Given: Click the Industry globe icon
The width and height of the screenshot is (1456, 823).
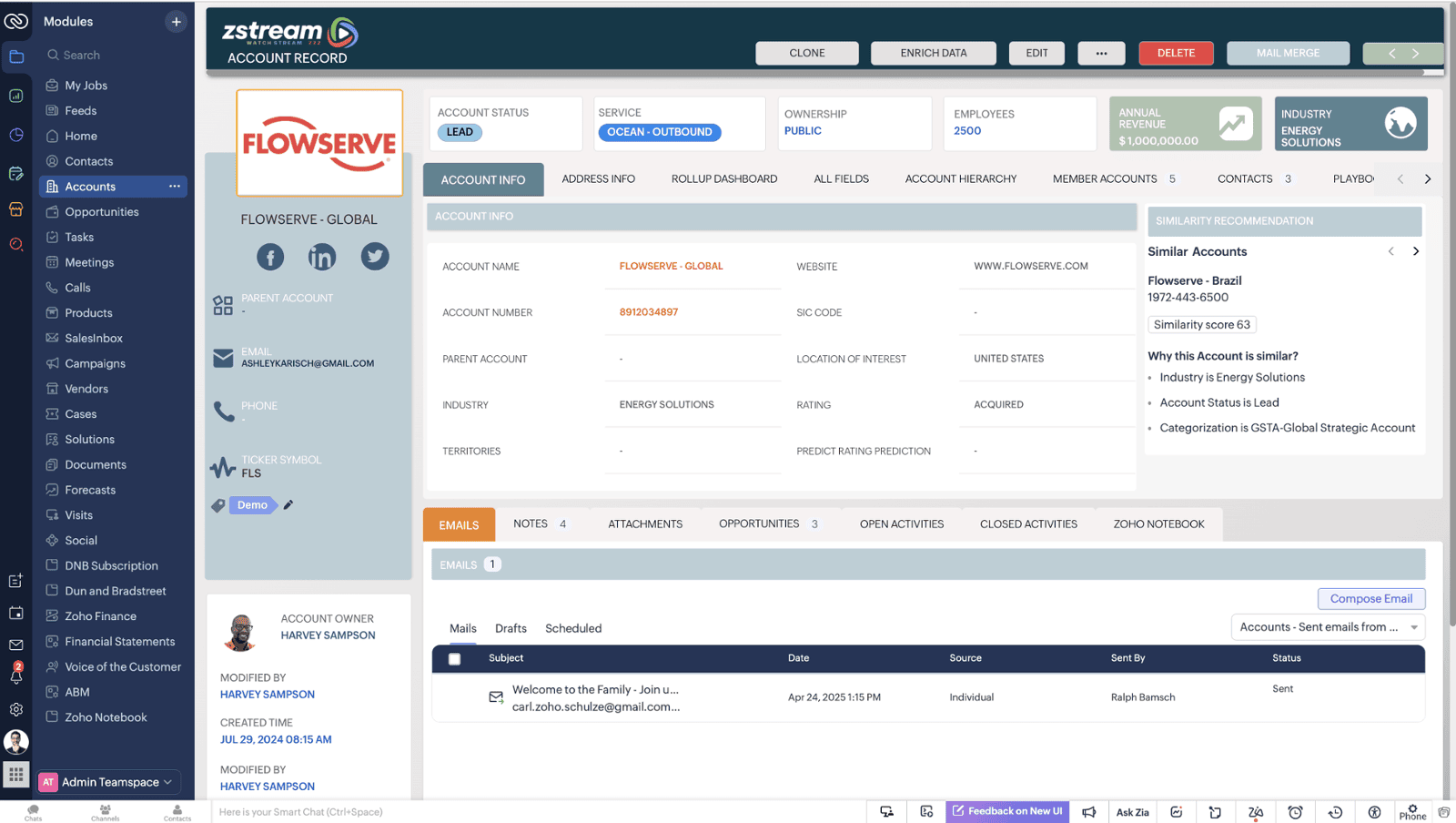Looking at the screenshot, I should tap(1400, 123).
